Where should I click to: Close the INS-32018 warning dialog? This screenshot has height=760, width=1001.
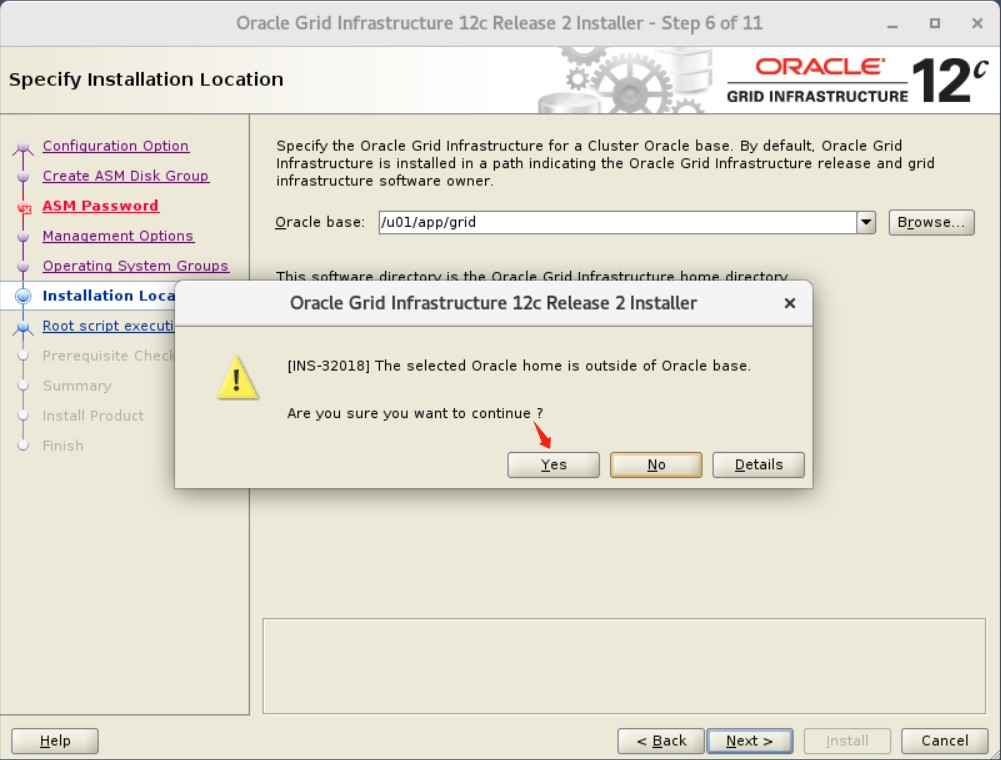(790, 303)
